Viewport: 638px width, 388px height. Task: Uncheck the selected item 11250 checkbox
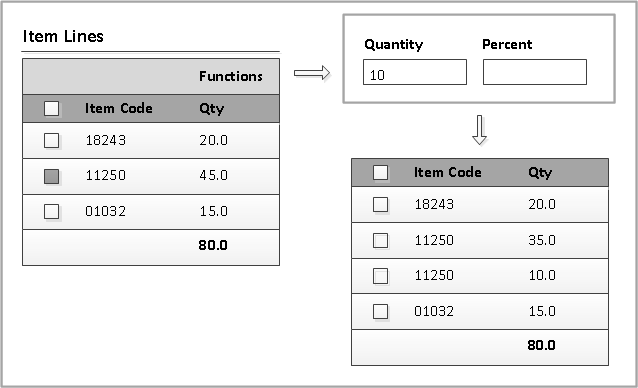point(52,177)
